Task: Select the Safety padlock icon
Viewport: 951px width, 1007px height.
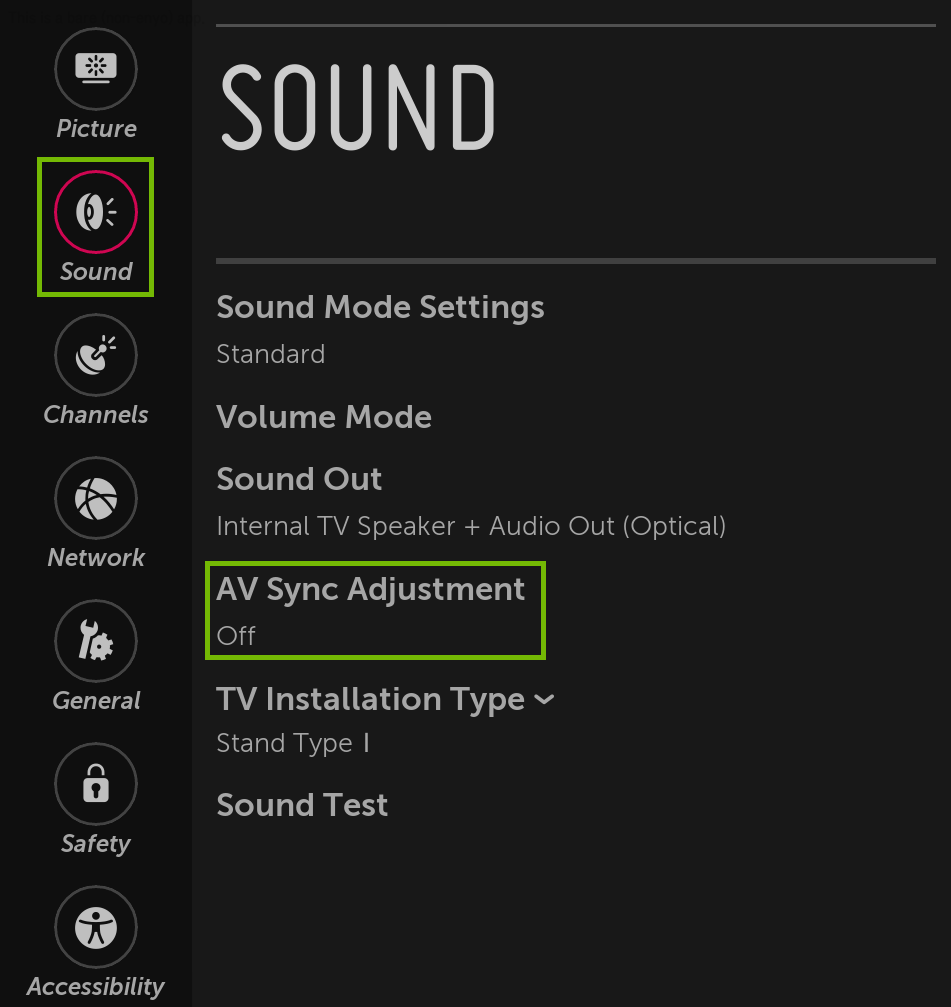Action: (x=95, y=784)
